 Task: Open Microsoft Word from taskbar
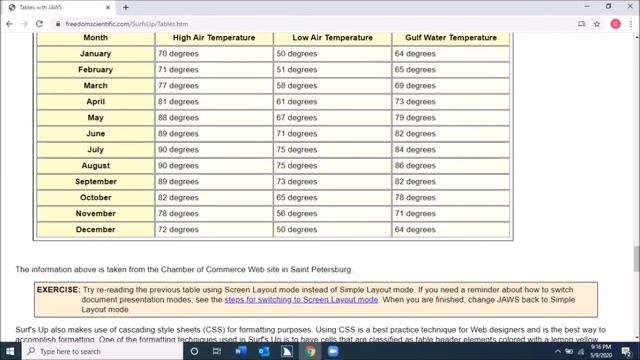(x=241, y=351)
